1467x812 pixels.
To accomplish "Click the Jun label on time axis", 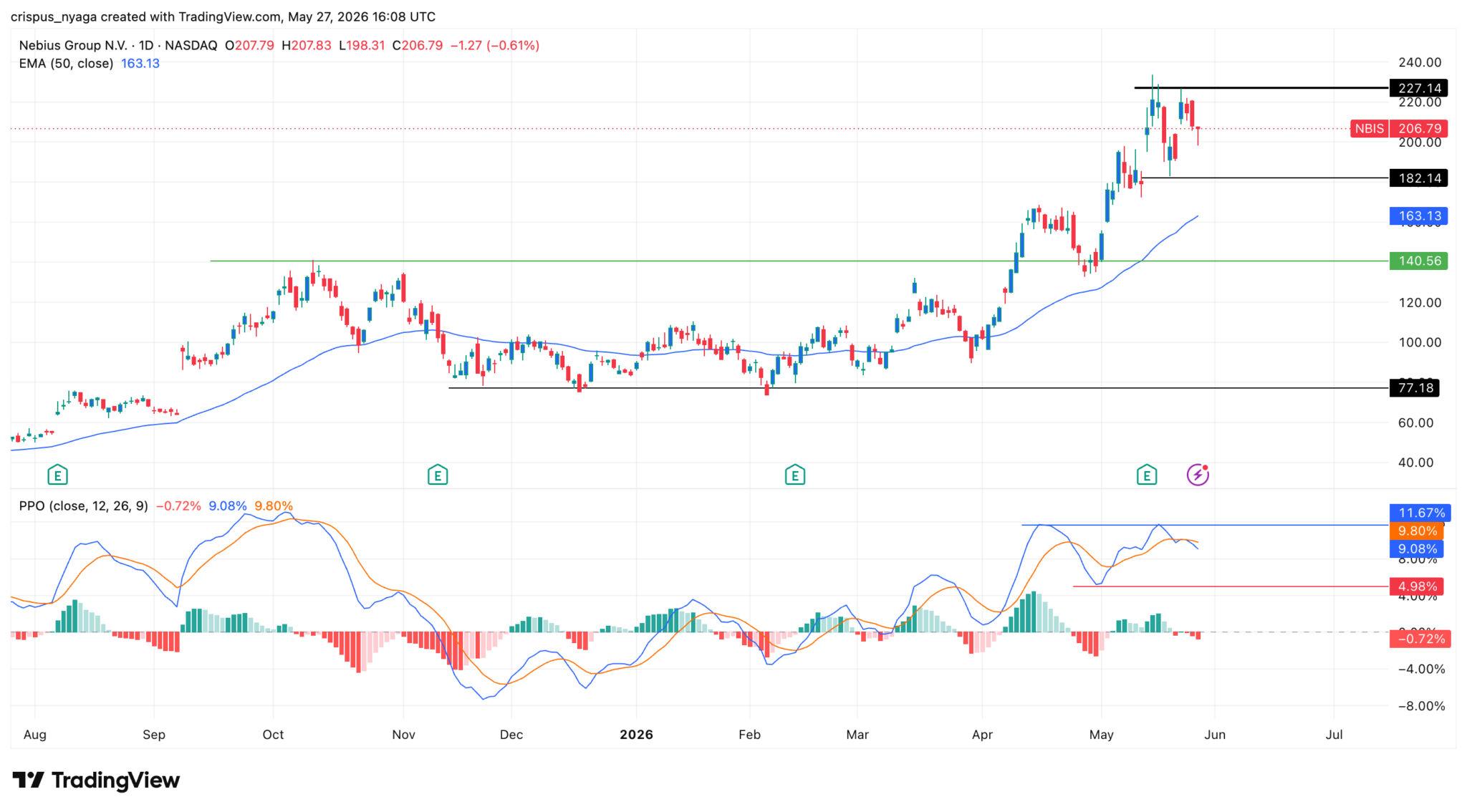I will coord(1215,735).
